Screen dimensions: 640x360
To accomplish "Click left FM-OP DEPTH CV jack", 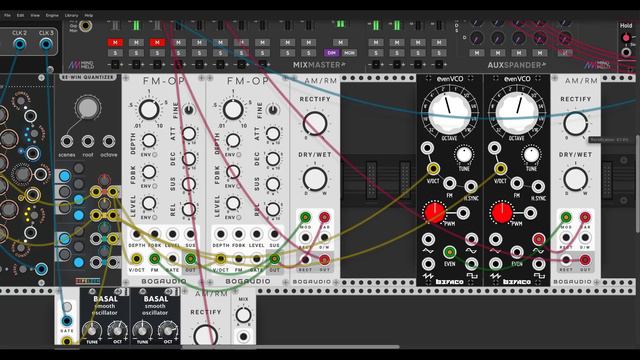I will (x=136, y=234).
